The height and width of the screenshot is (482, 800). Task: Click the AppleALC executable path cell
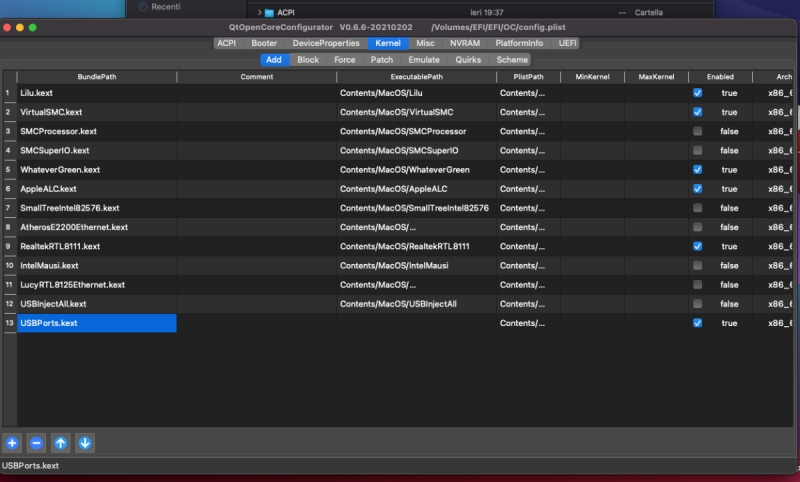(416, 189)
